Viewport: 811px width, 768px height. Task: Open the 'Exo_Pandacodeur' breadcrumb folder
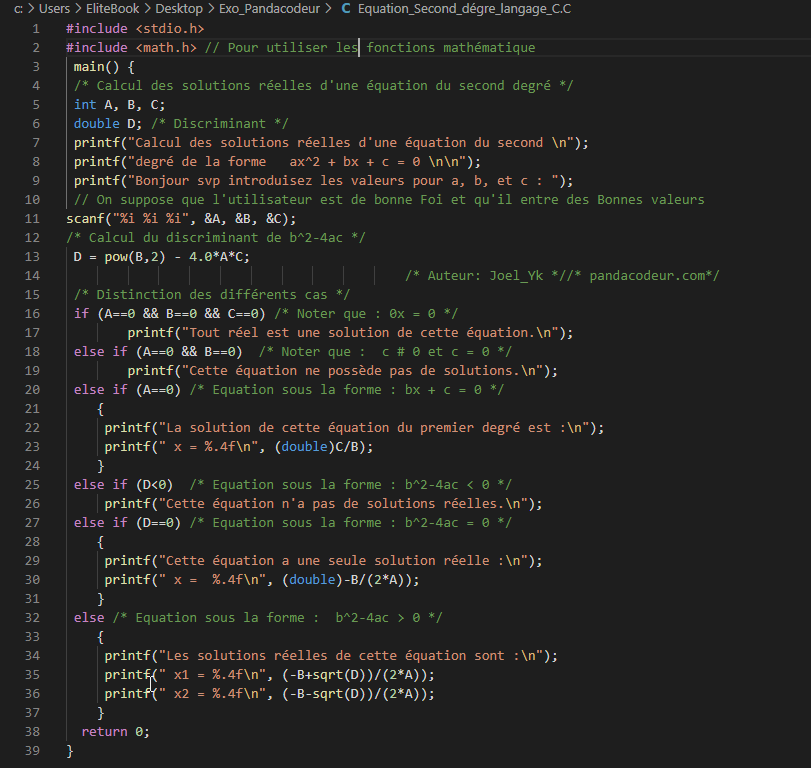point(269,9)
